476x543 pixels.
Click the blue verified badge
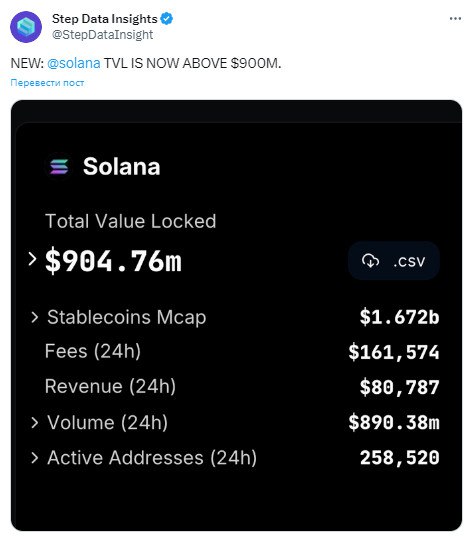(167, 19)
